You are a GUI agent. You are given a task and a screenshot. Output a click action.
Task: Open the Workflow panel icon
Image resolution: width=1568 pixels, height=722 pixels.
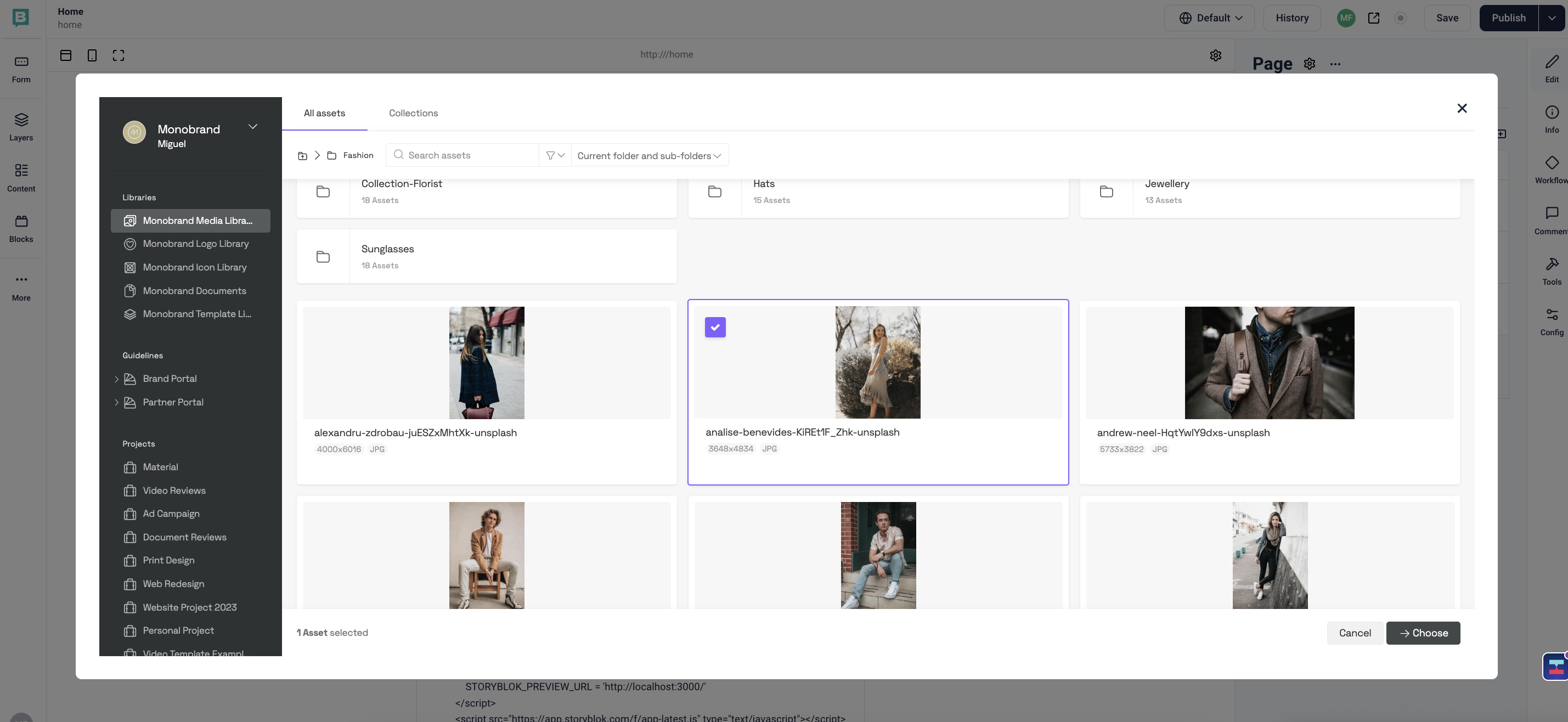[x=1552, y=170]
